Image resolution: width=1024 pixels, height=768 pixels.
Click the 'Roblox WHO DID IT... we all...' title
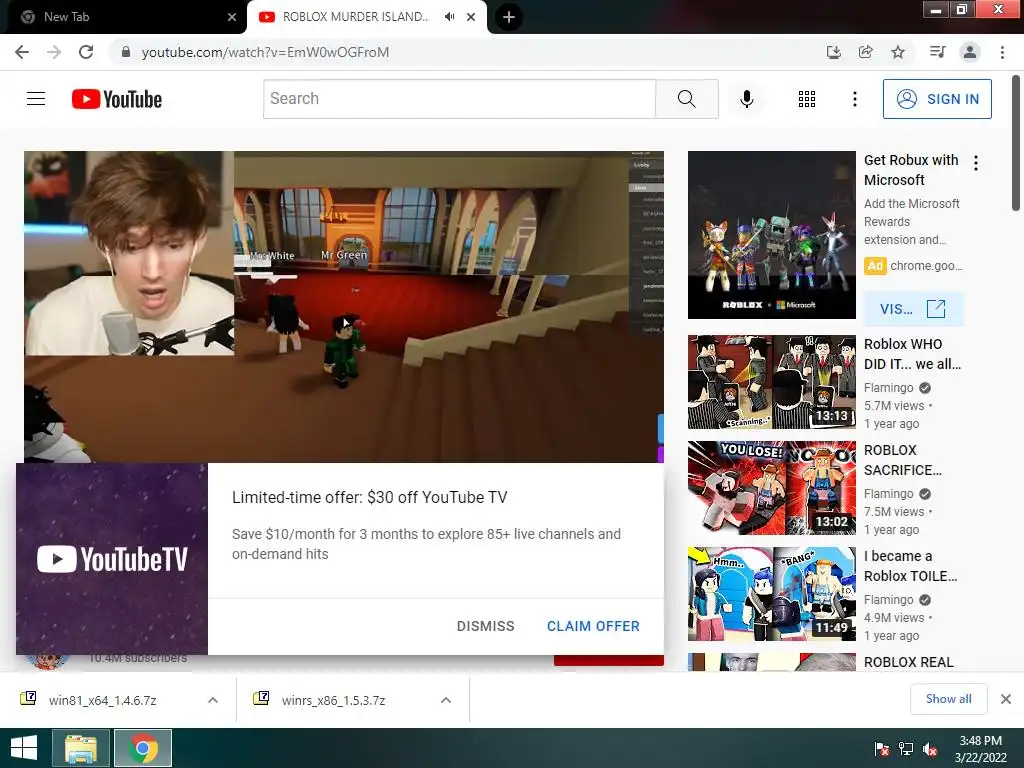coord(912,354)
